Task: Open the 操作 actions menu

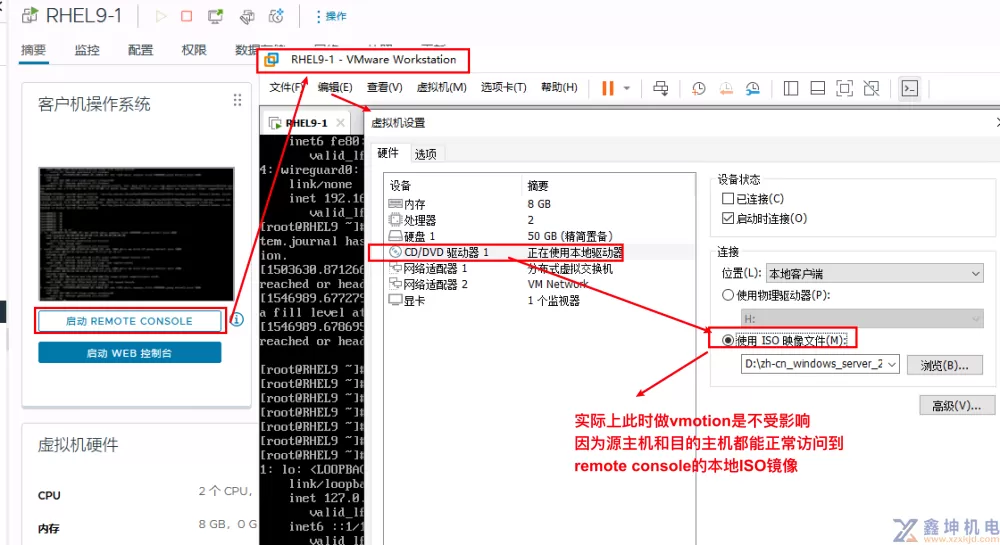Action: point(331,16)
